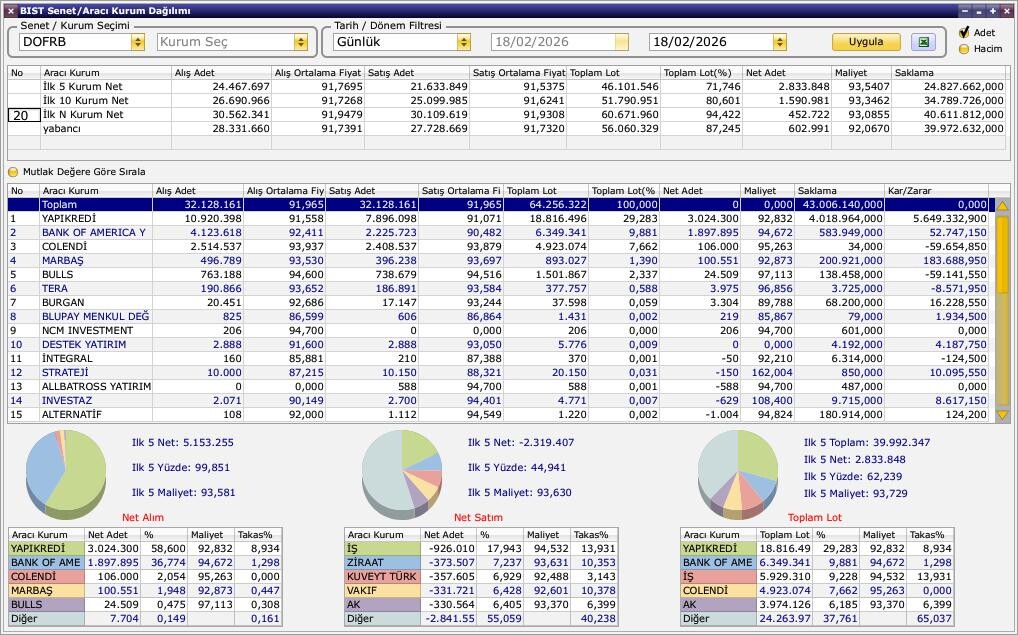Enable Mutlak Değere Göre Sırala sorting
1018x635 pixels.
click(x=14, y=172)
